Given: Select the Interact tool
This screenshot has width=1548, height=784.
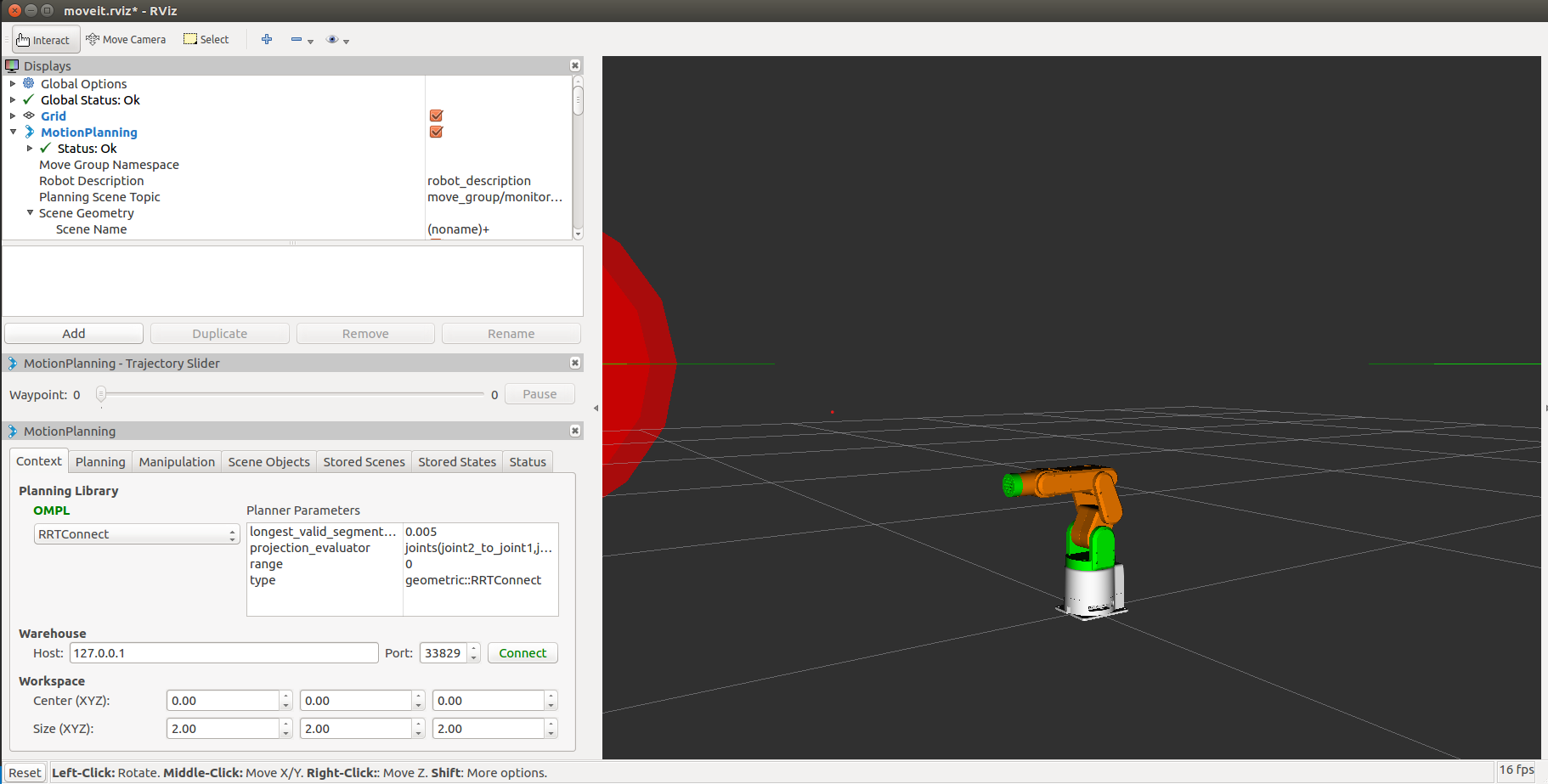Looking at the screenshot, I should pos(45,40).
